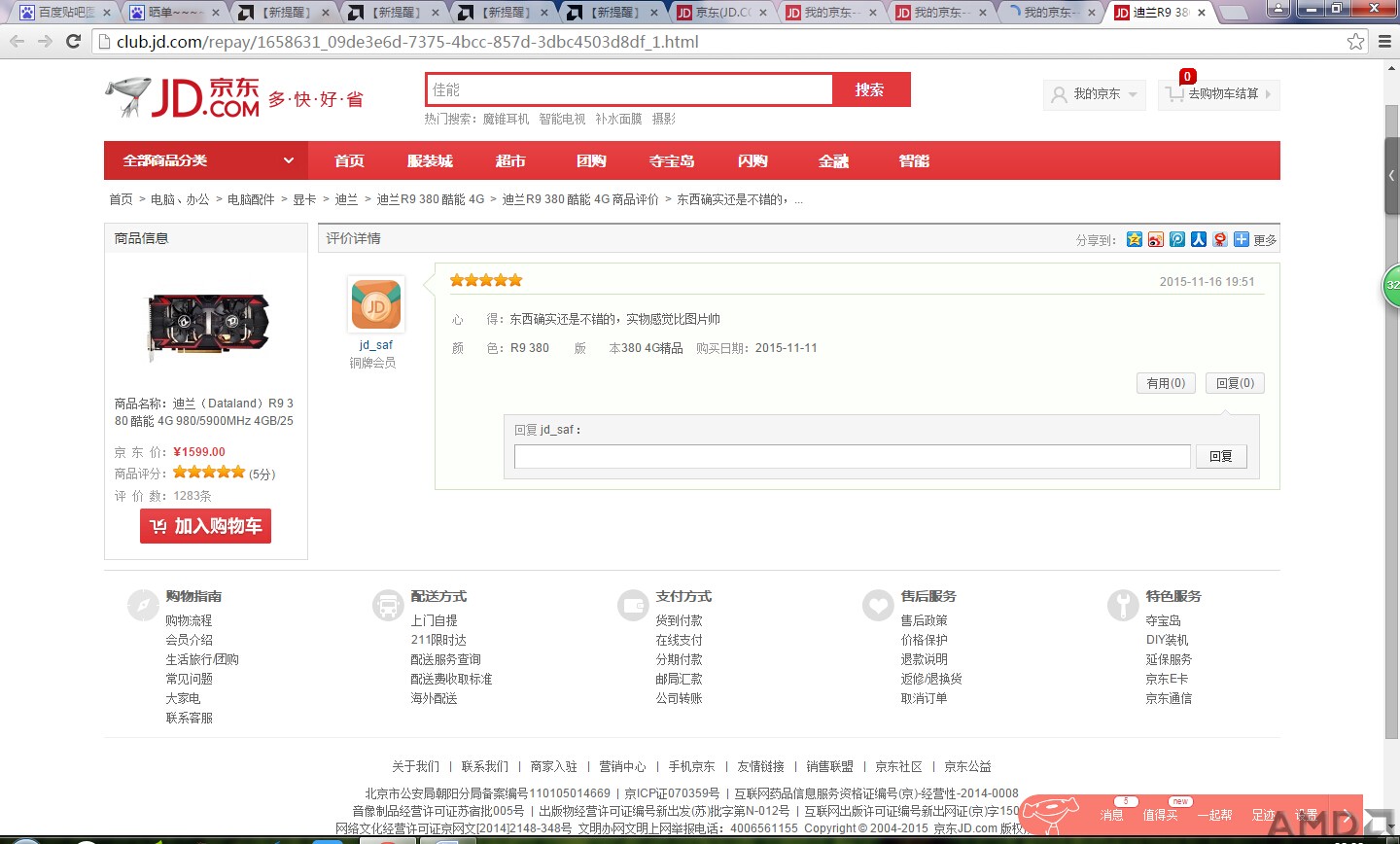
Task: Click the five-star review rating
Action: 486,280
